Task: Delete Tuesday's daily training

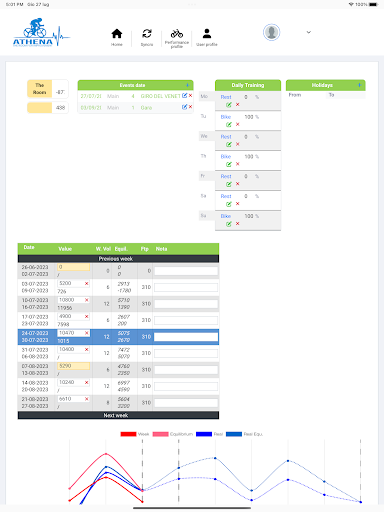Action: click(238, 124)
